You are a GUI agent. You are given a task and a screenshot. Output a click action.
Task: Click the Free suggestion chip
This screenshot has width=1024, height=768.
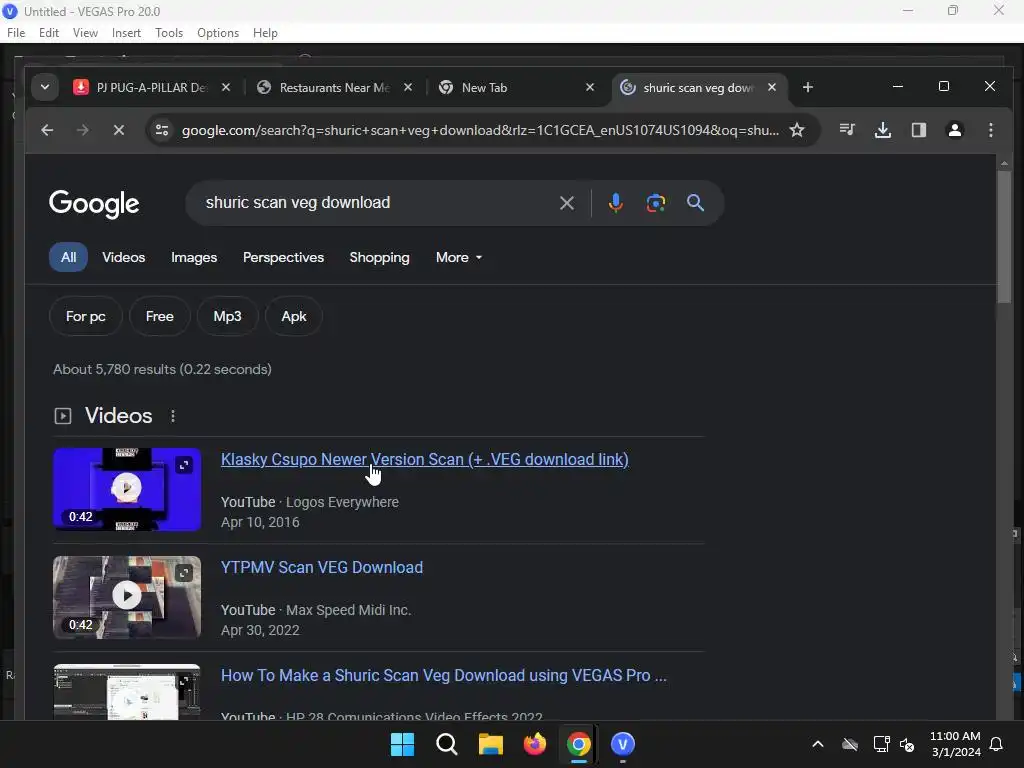click(159, 316)
